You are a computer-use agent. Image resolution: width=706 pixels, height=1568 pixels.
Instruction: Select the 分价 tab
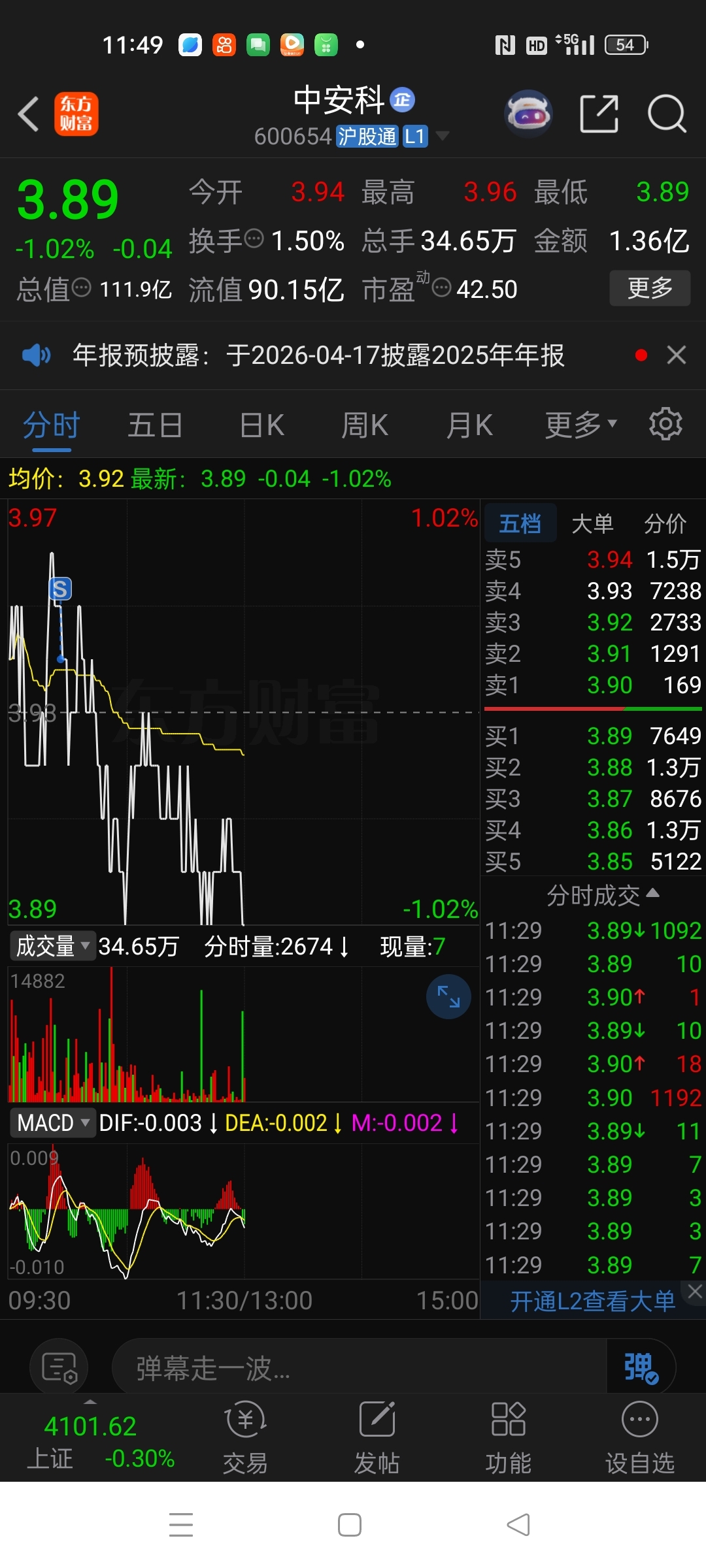click(x=665, y=523)
